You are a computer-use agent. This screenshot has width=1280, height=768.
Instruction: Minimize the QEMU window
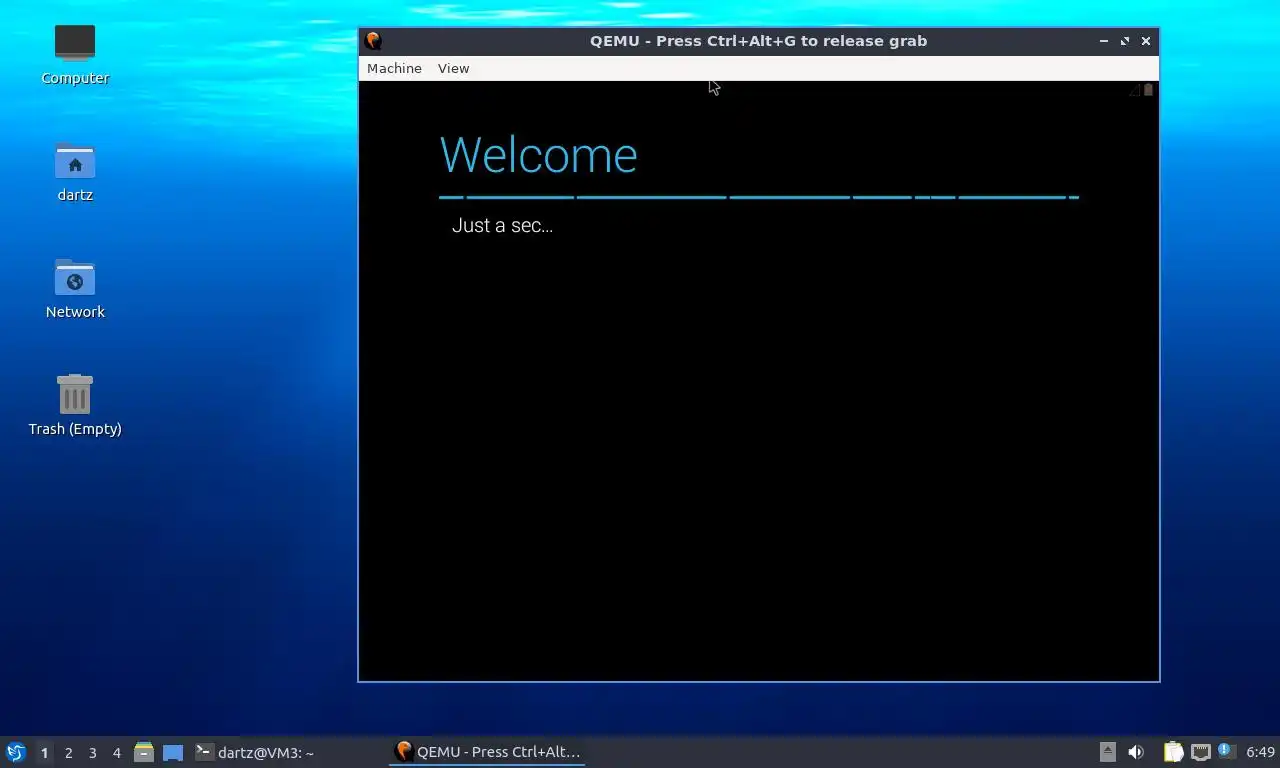(x=1104, y=41)
